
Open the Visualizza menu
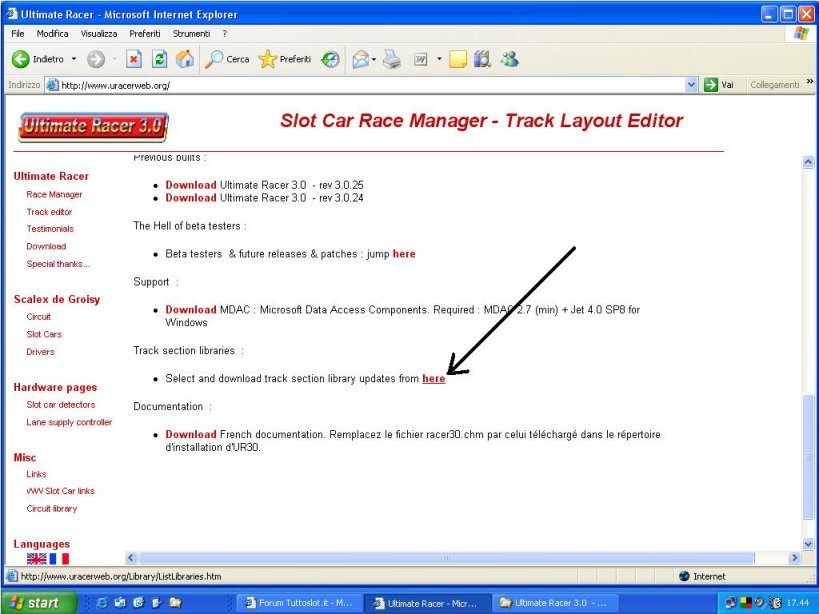pos(99,33)
